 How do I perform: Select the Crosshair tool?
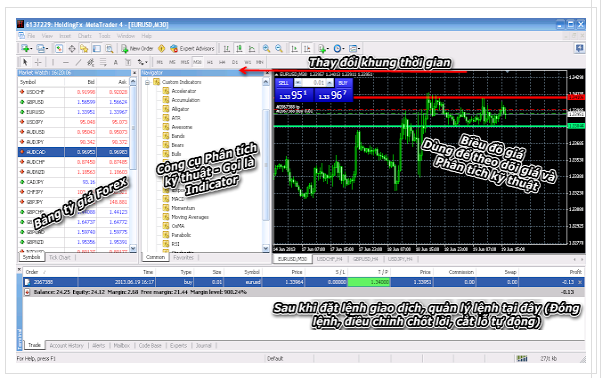(x=38, y=62)
